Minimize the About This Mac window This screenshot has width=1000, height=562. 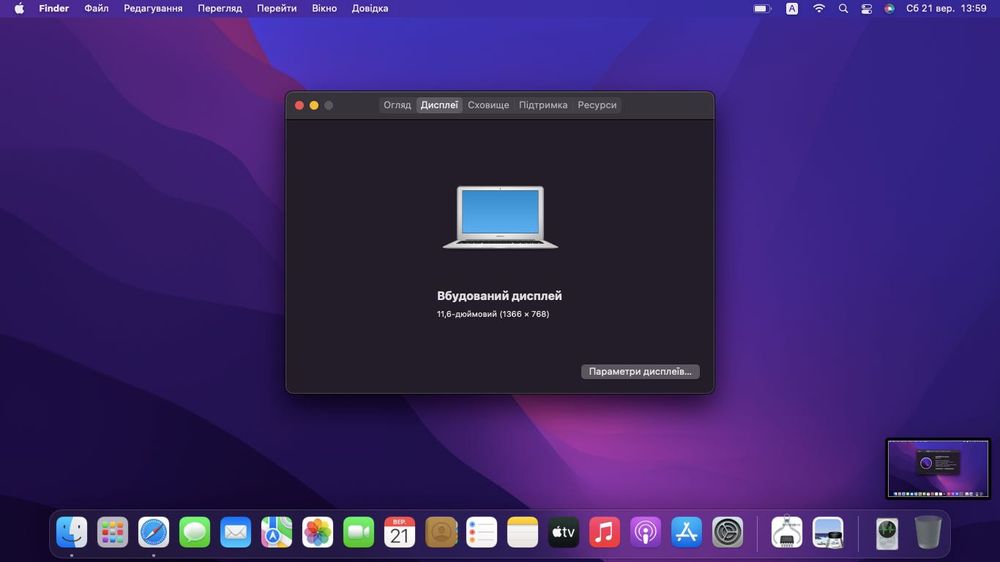pyautogui.click(x=314, y=105)
